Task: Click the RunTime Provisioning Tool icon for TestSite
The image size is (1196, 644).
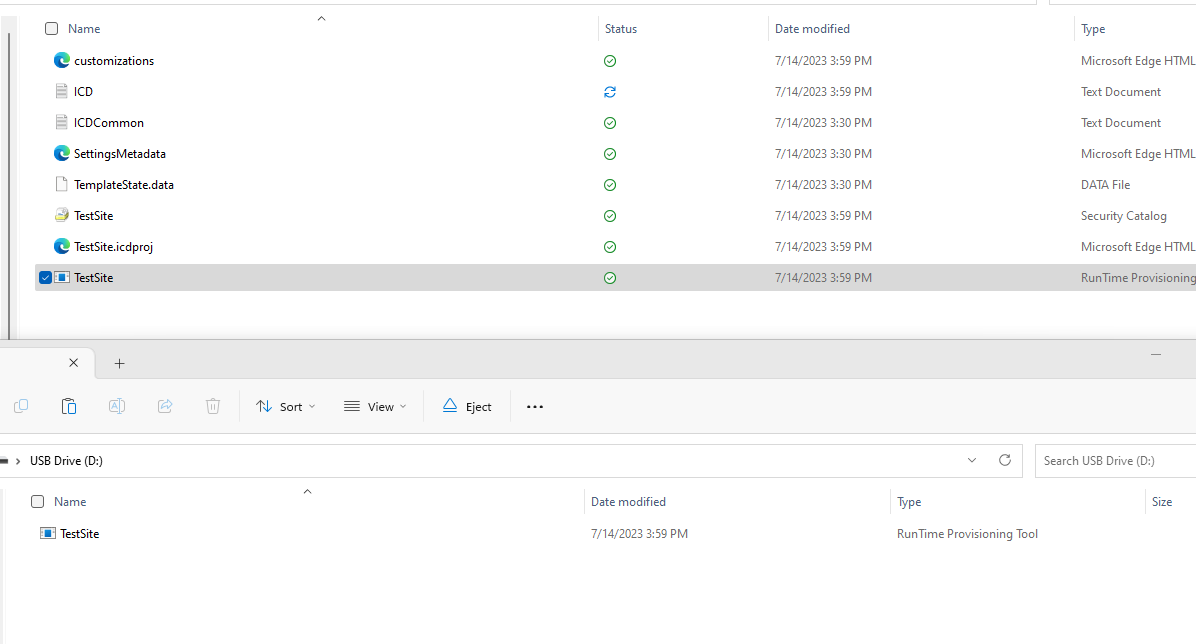Action: tap(62, 277)
